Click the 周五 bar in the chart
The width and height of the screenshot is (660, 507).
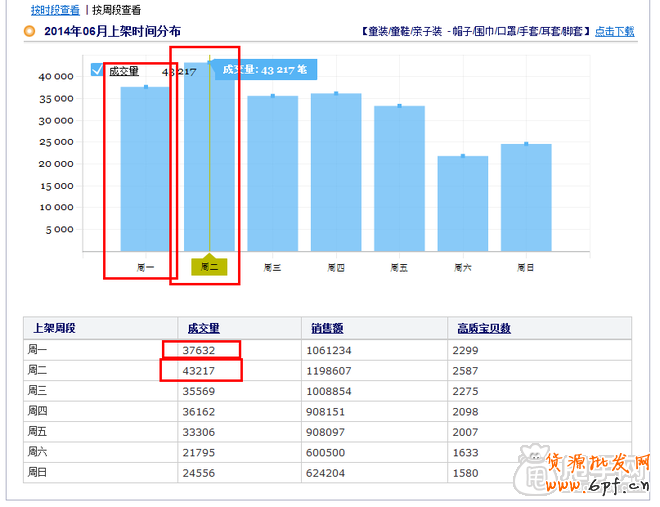point(399,178)
